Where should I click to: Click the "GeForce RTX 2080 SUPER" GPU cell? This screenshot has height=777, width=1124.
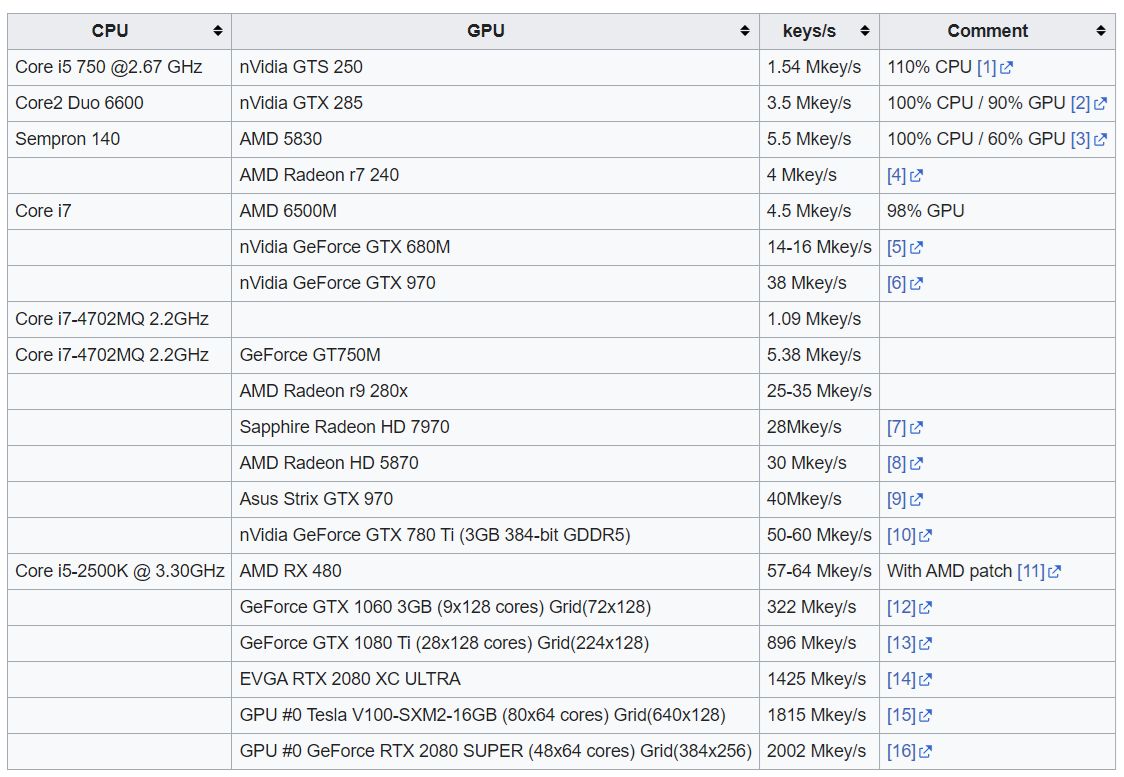495,751
